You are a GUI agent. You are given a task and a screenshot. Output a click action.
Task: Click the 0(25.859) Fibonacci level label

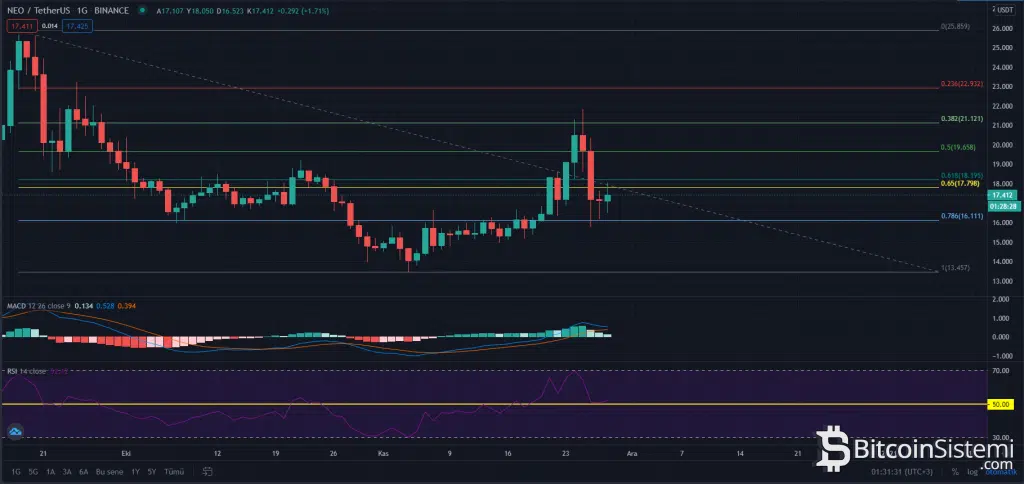tap(954, 26)
